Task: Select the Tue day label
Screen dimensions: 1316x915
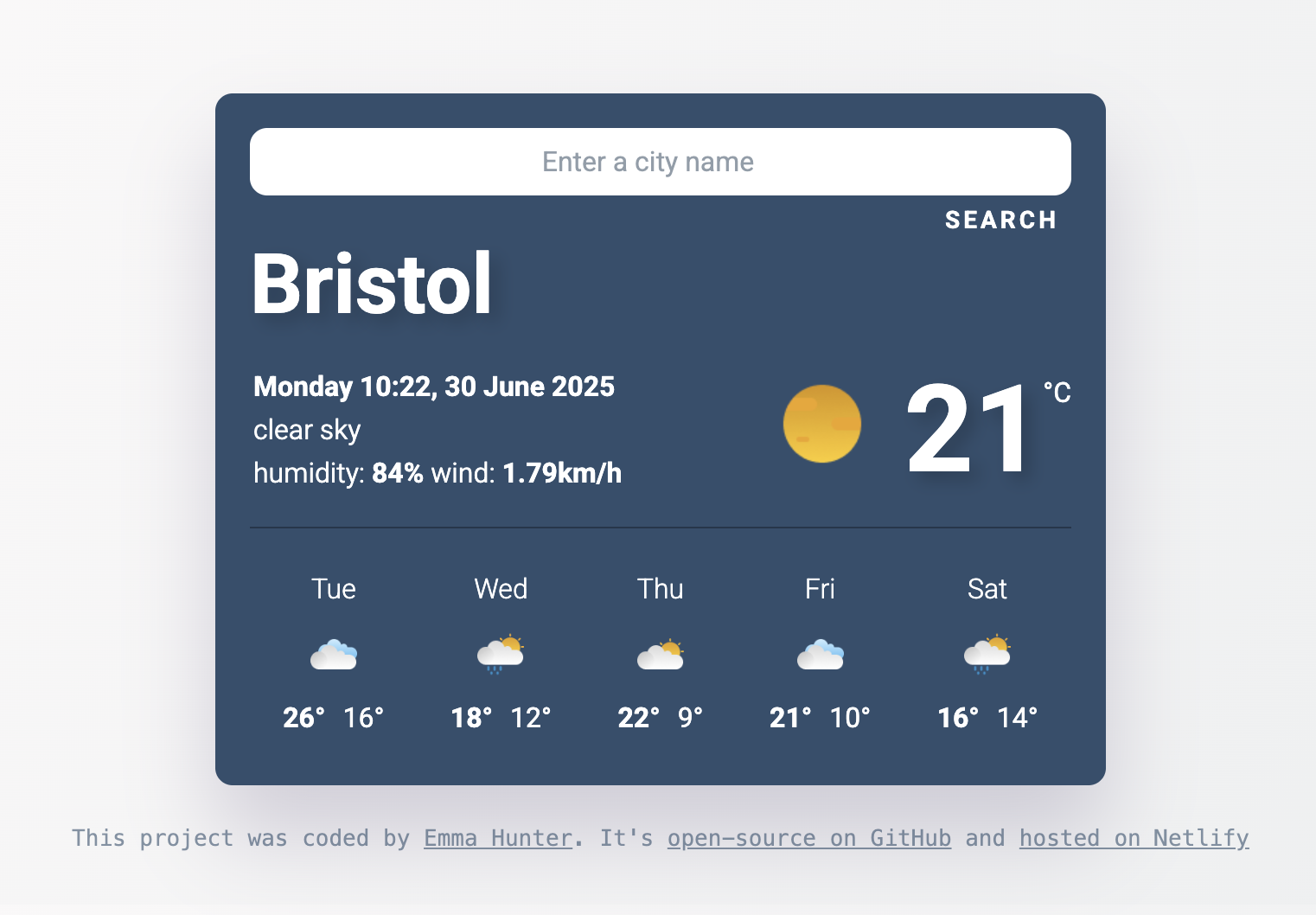Action: tap(334, 589)
